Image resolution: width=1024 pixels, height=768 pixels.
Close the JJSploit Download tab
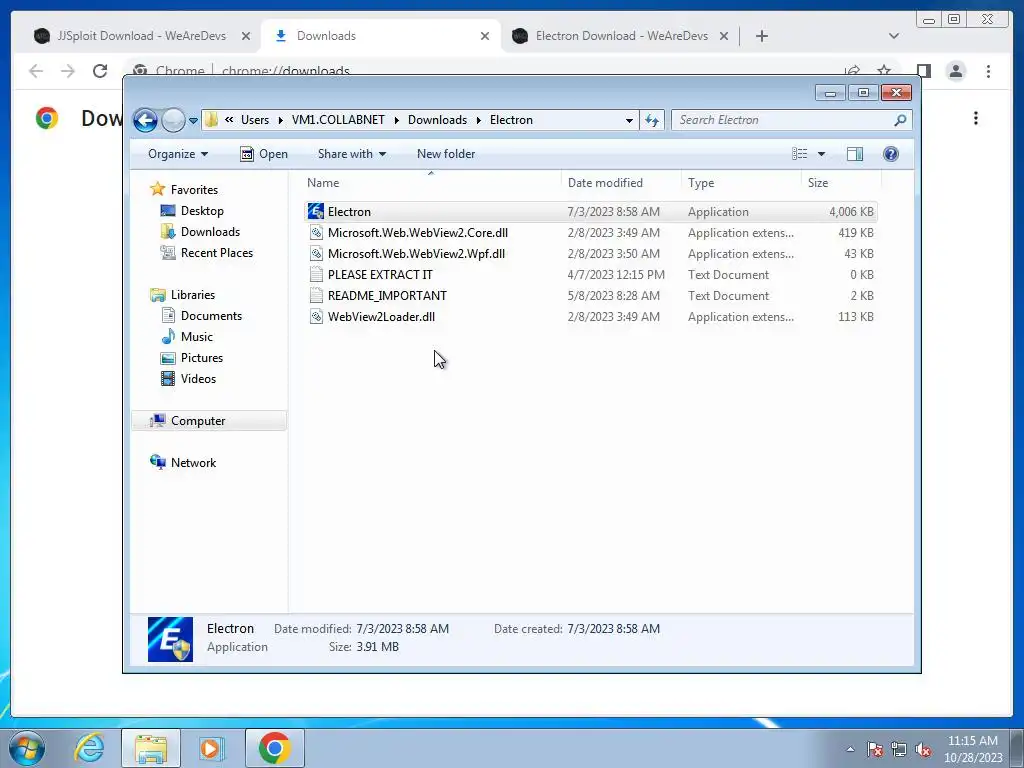pyautogui.click(x=246, y=37)
